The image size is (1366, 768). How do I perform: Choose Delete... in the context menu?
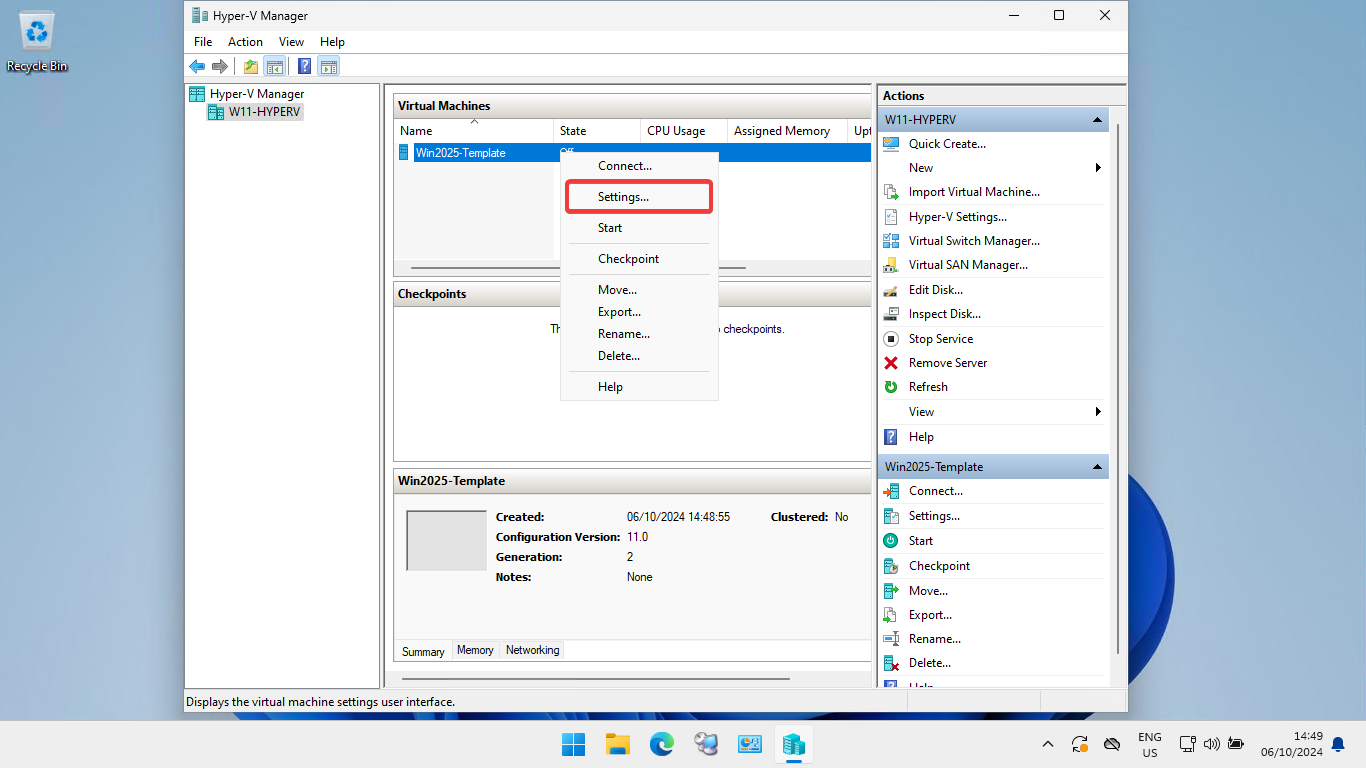(x=639, y=356)
